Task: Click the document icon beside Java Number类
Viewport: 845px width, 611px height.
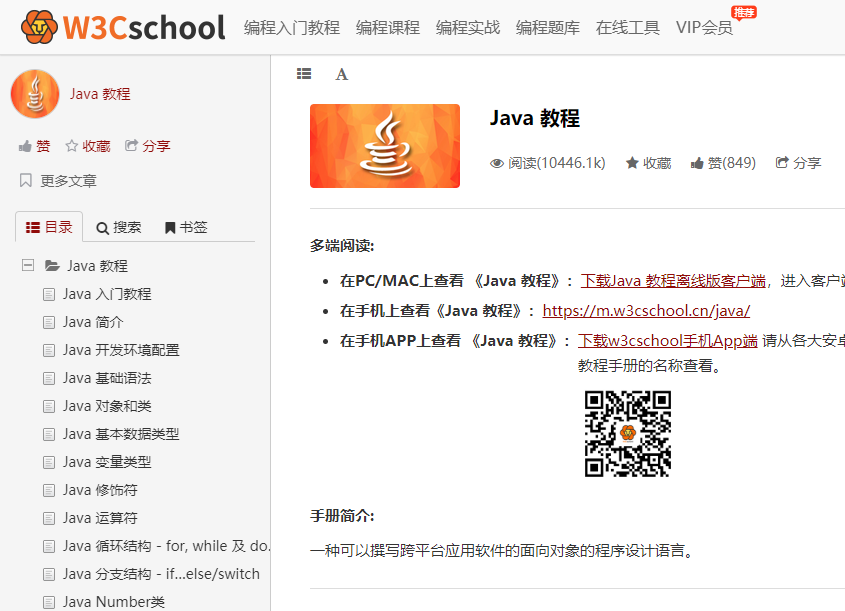Action: tap(49, 602)
